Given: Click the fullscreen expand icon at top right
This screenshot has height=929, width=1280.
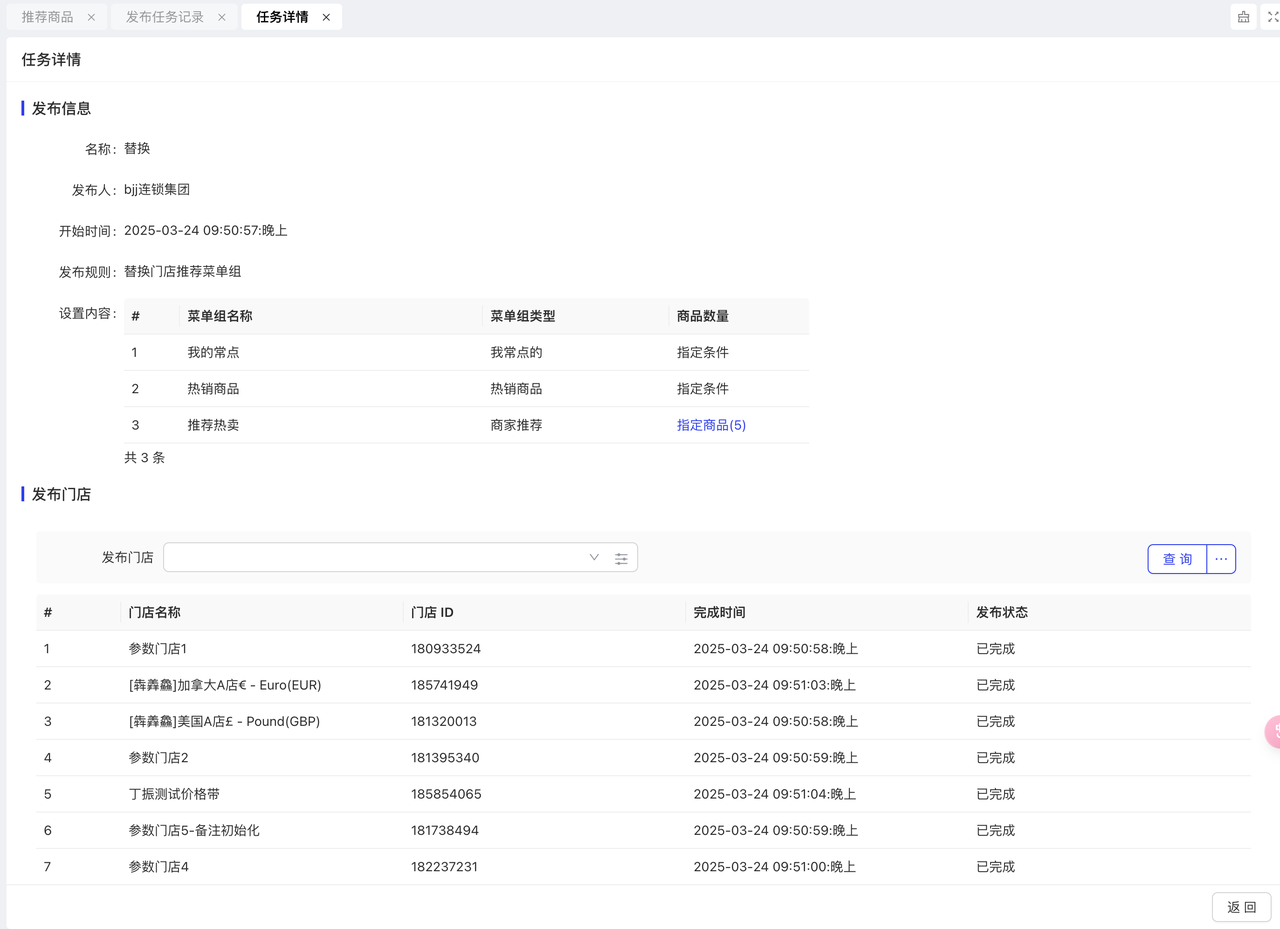Looking at the screenshot, I should click(x=1272, y=17).
